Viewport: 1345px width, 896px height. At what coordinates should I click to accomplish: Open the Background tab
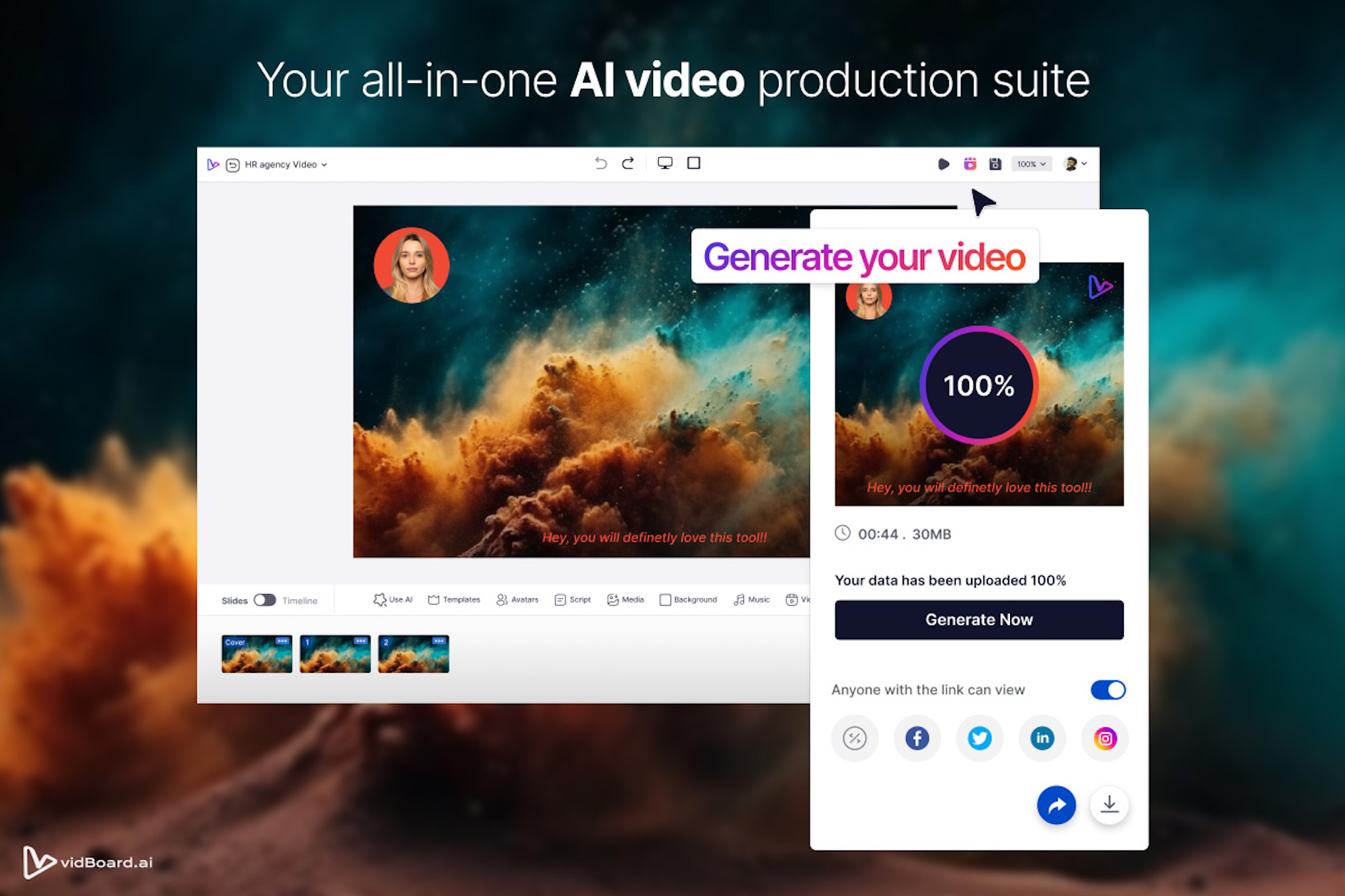688,600
